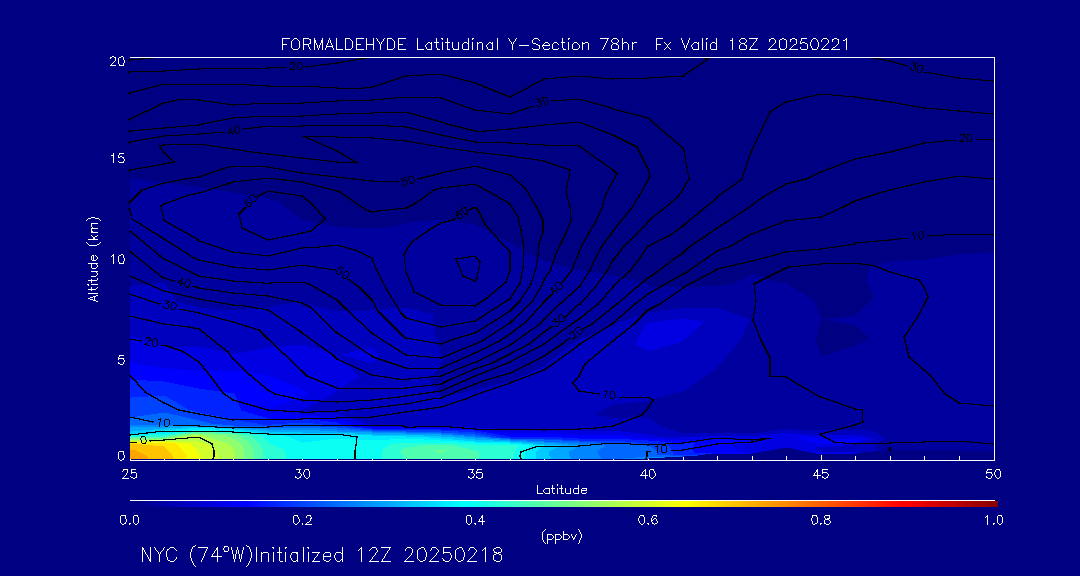Click the FORMALDEHYDE Latitudinal Y-Section plot title

(564, 45)
